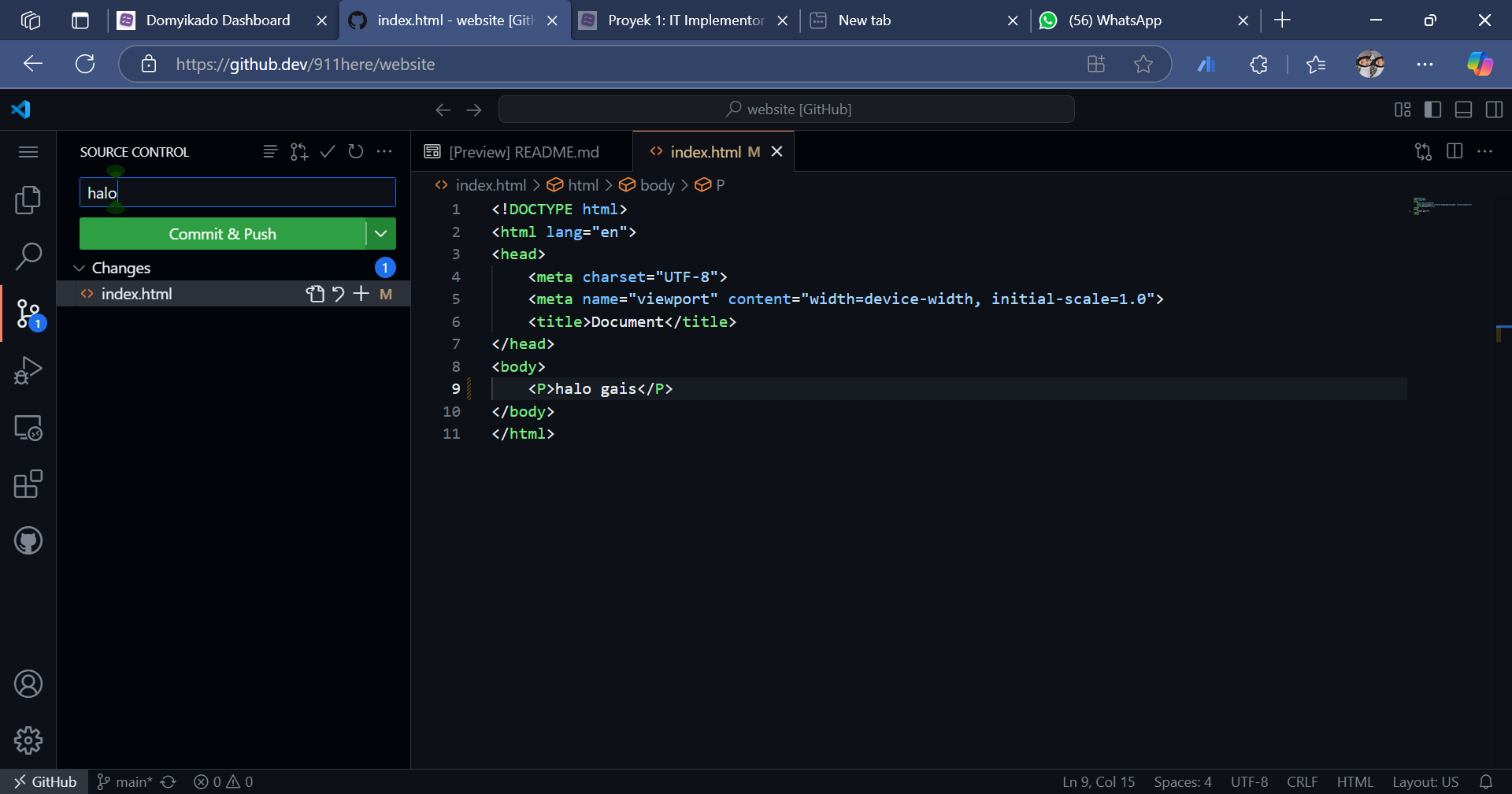Image resolution: width=1512 pixels, height=794 pixels.
Task: Open source control More Actions menu
Action: pos(384,151)
